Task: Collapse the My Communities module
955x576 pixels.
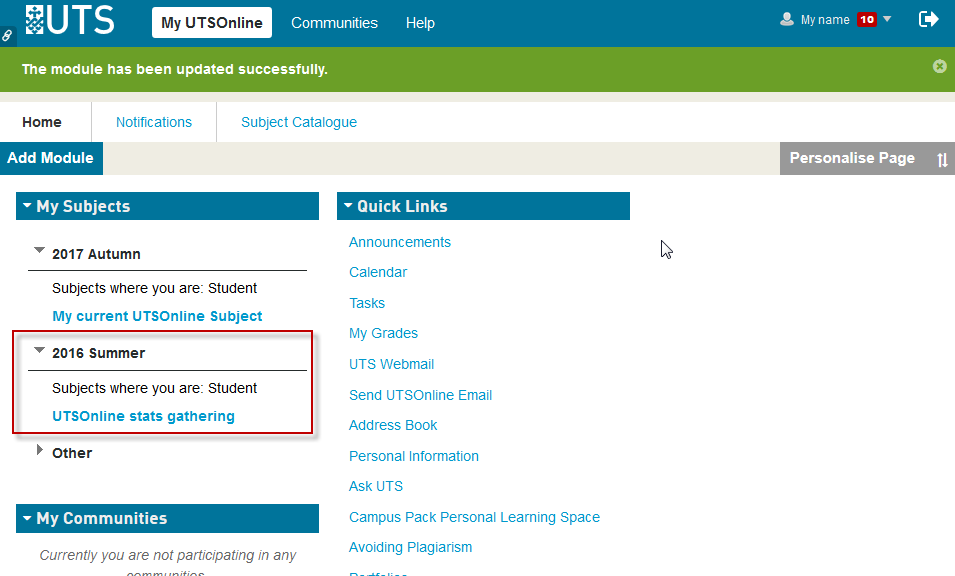Action: click(x=27, y=518)
